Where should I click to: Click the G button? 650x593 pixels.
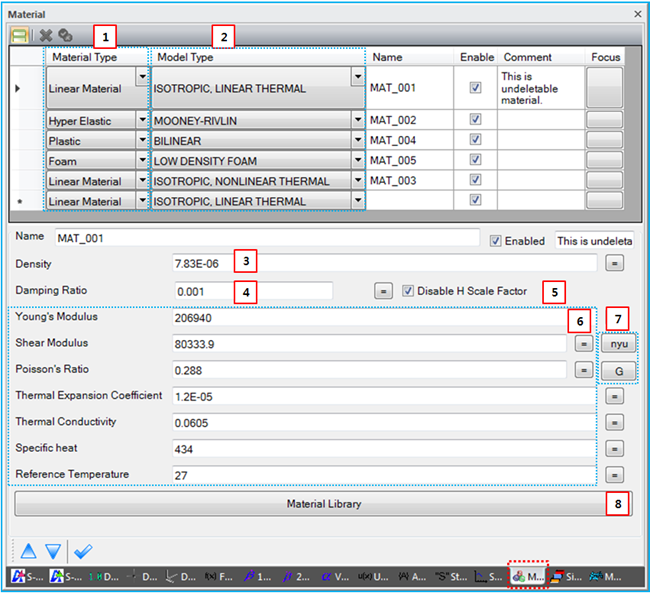[x=619, y=371]
